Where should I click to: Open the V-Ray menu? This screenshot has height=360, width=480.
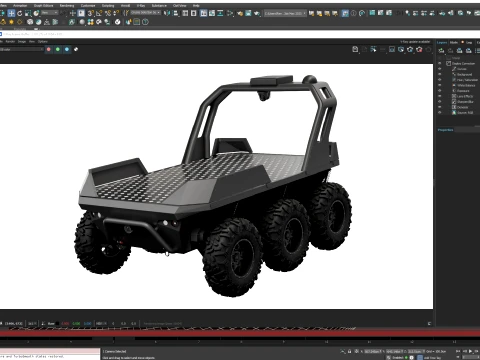141,6
